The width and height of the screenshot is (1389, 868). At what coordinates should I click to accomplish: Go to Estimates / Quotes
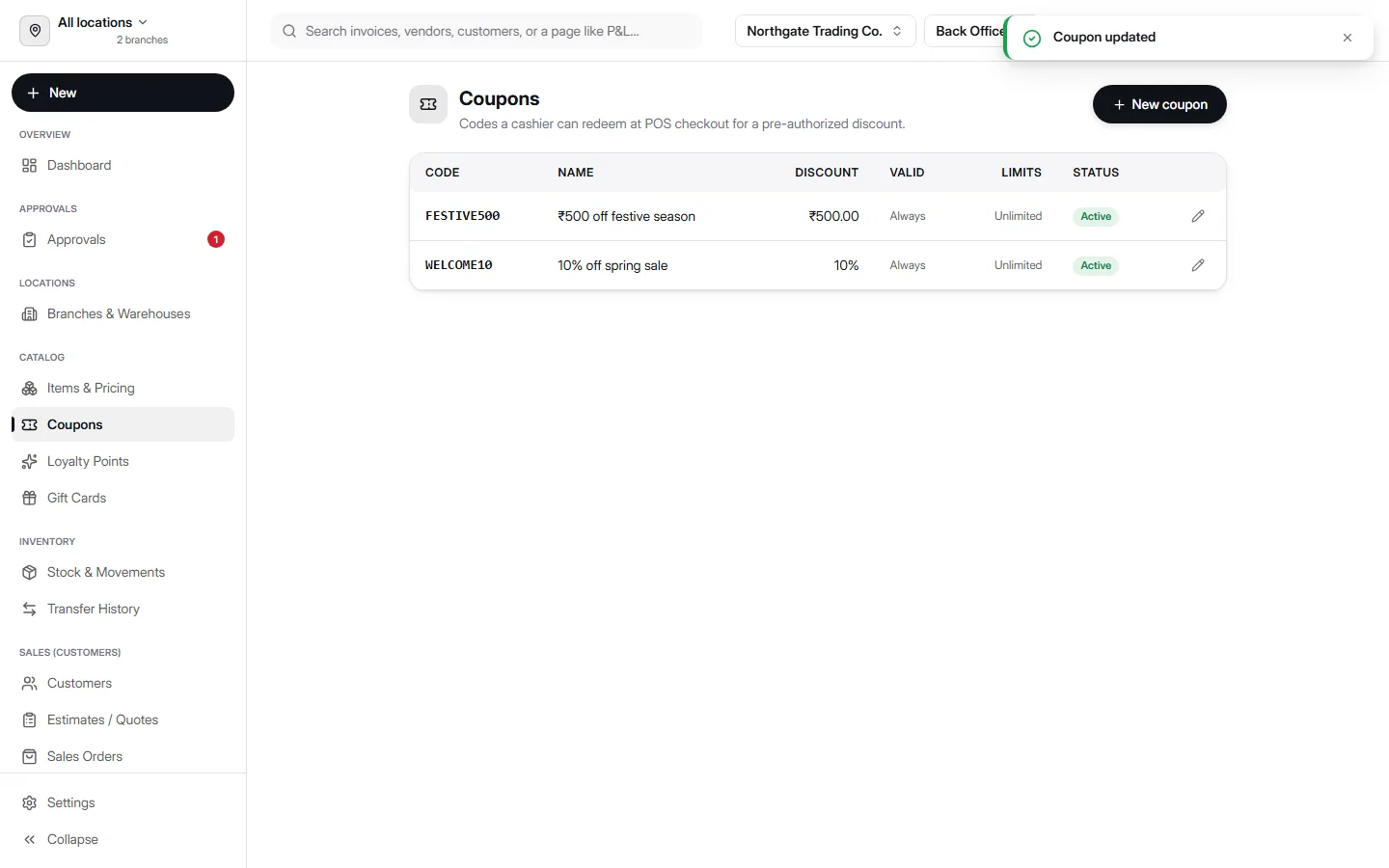(123, 719)
